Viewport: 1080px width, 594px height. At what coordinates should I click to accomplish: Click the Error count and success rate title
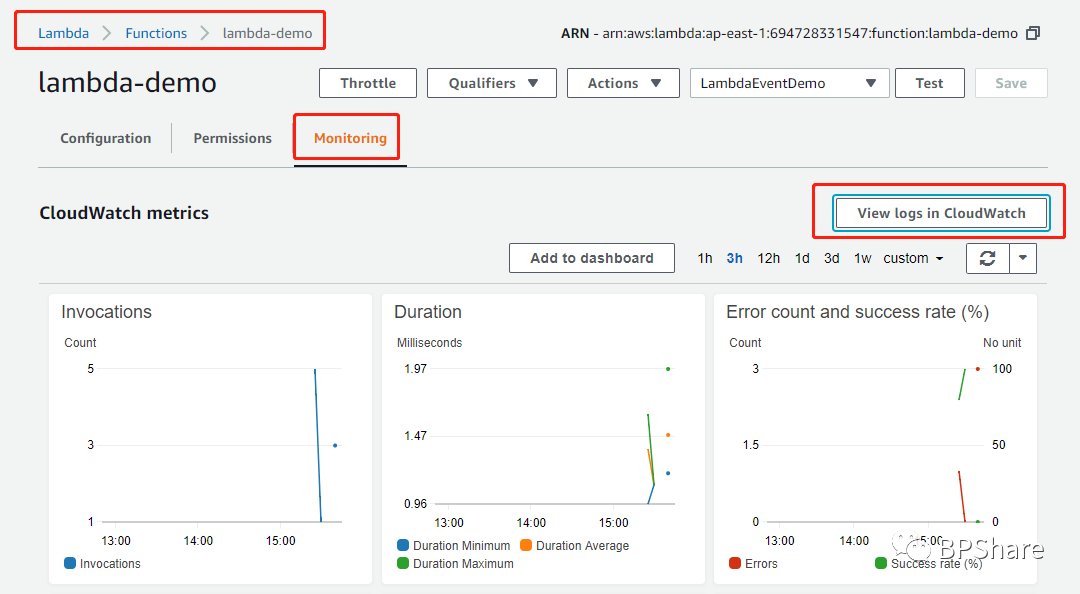(x=858, y=312)
